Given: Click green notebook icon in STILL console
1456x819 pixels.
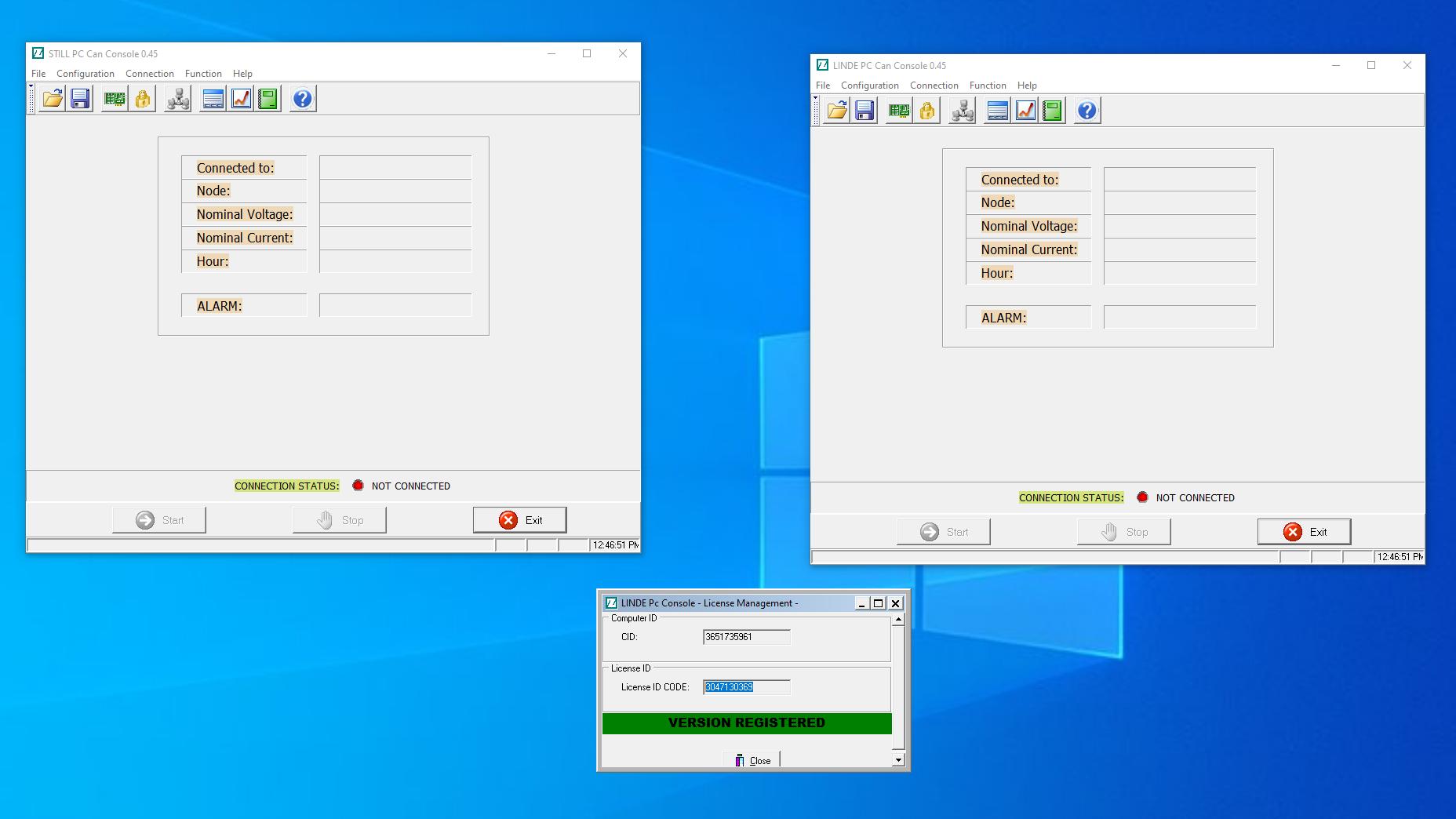Looking at the screenshot, I should pyautogui.click(x=268, y=99).
